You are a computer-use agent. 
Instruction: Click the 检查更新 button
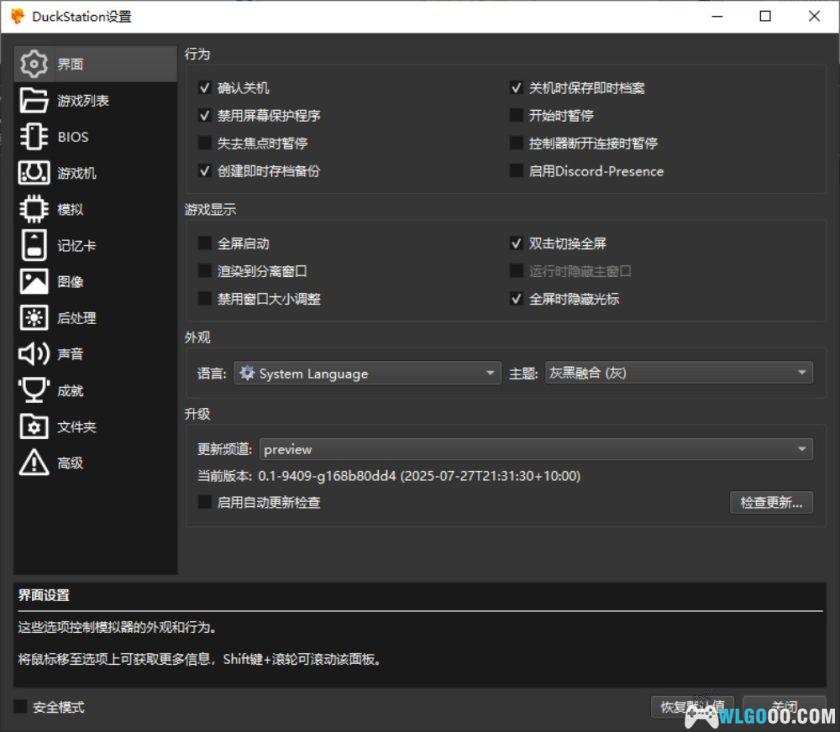click(771, 502)
